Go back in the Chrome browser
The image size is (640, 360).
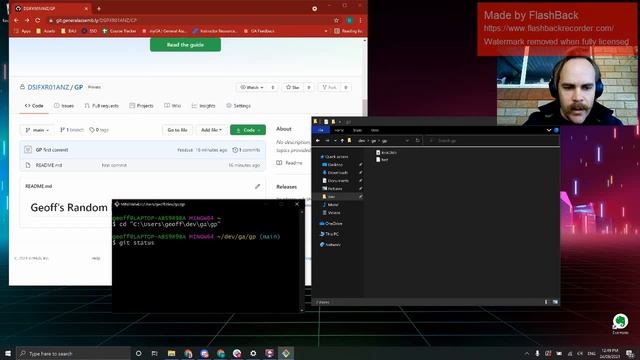coord(16,20)
